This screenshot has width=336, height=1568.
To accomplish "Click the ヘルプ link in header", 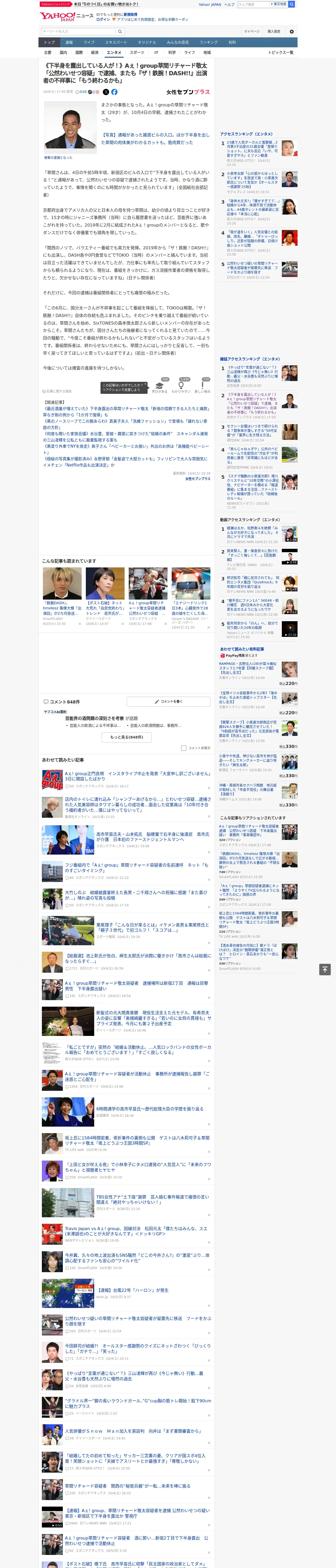I will coord(229,4).
